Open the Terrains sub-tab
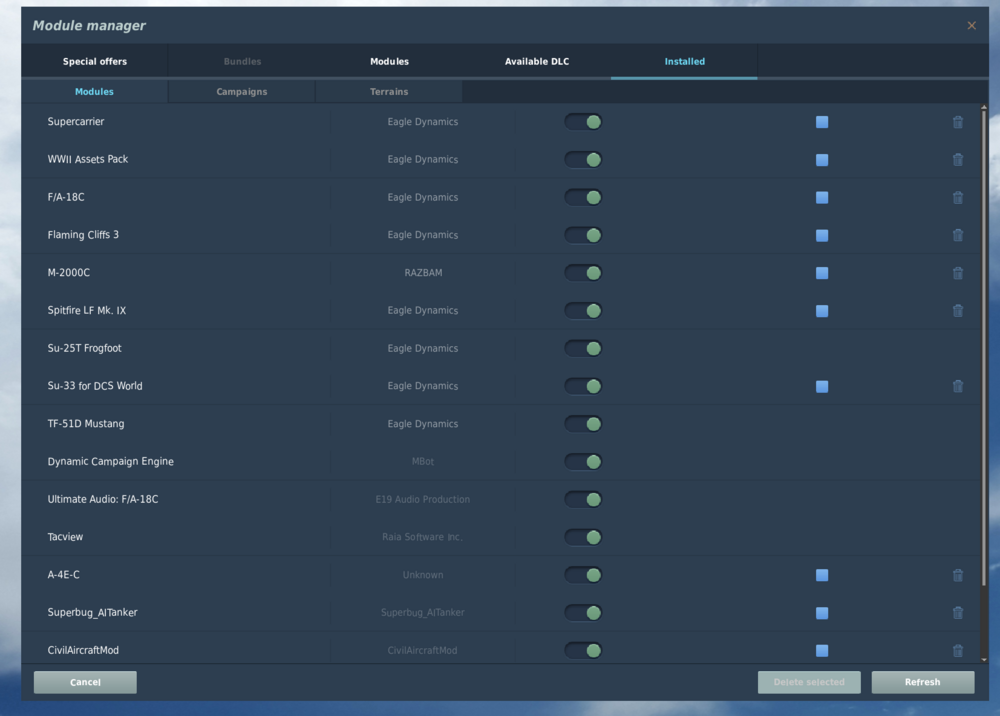1000x716 pixels. point(389,92)
